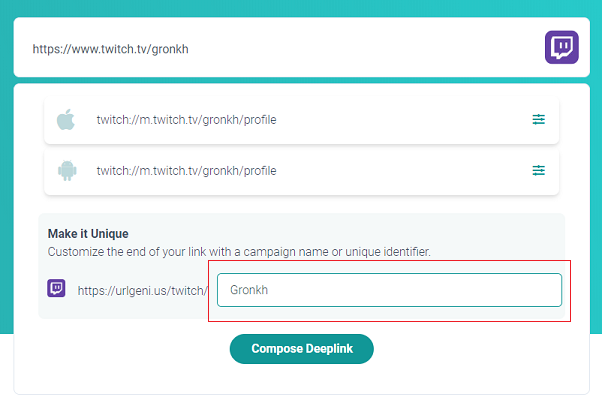
Task: Click the Compose Deeplink button
Action: 301,348
